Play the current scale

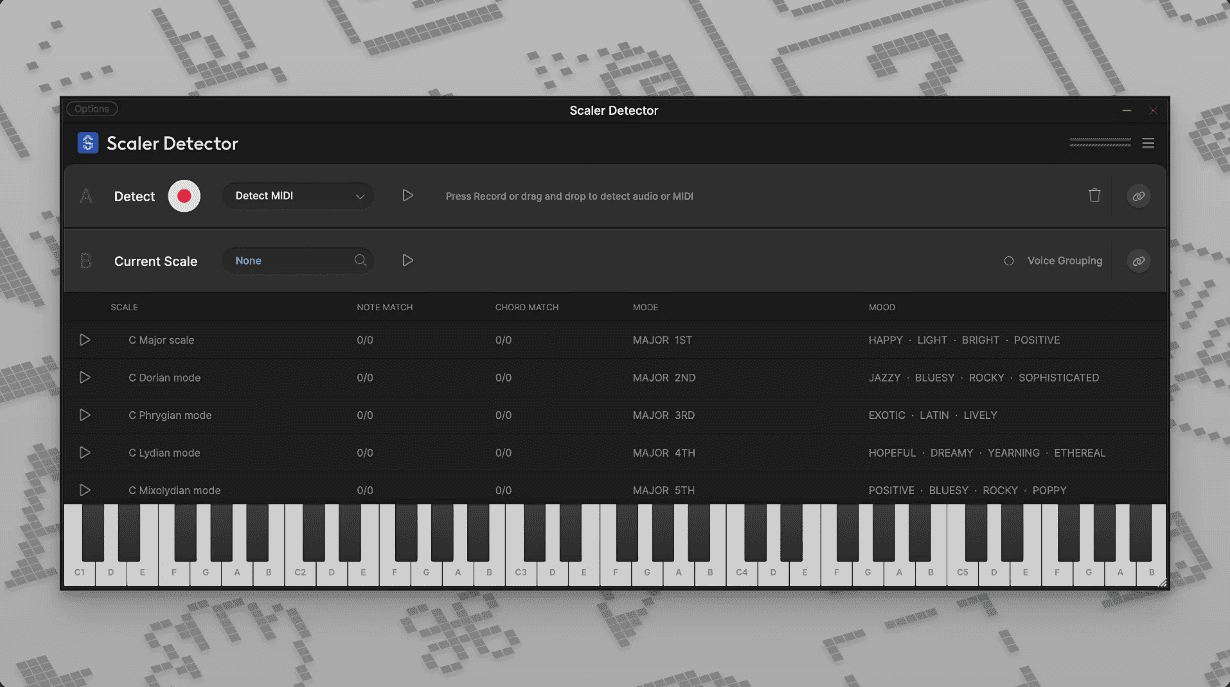click(407, 260)
